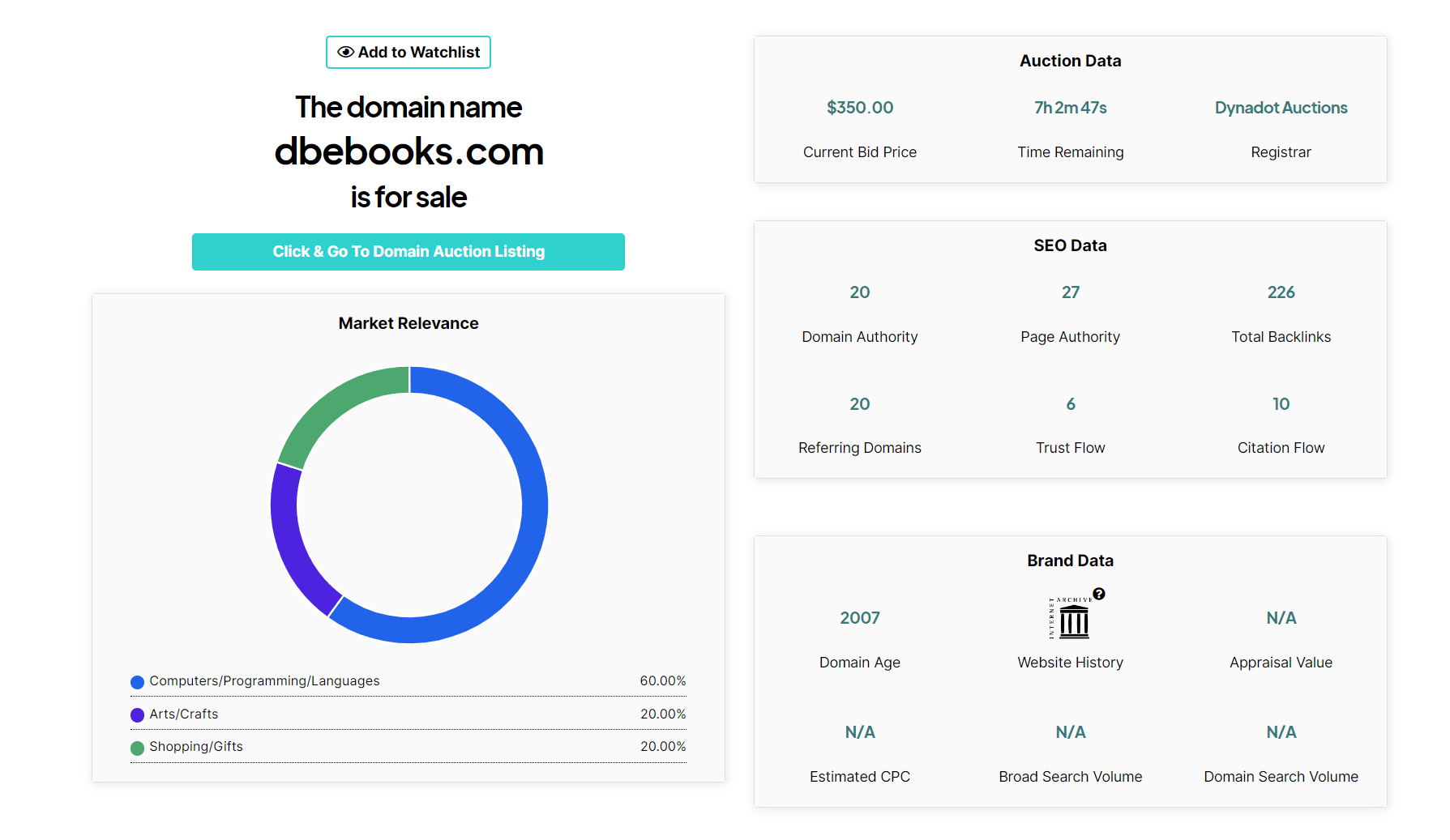Click the Computers/Programming/Languages legend label
Viewport: 1450px width, 840px height.
point(264,681)
